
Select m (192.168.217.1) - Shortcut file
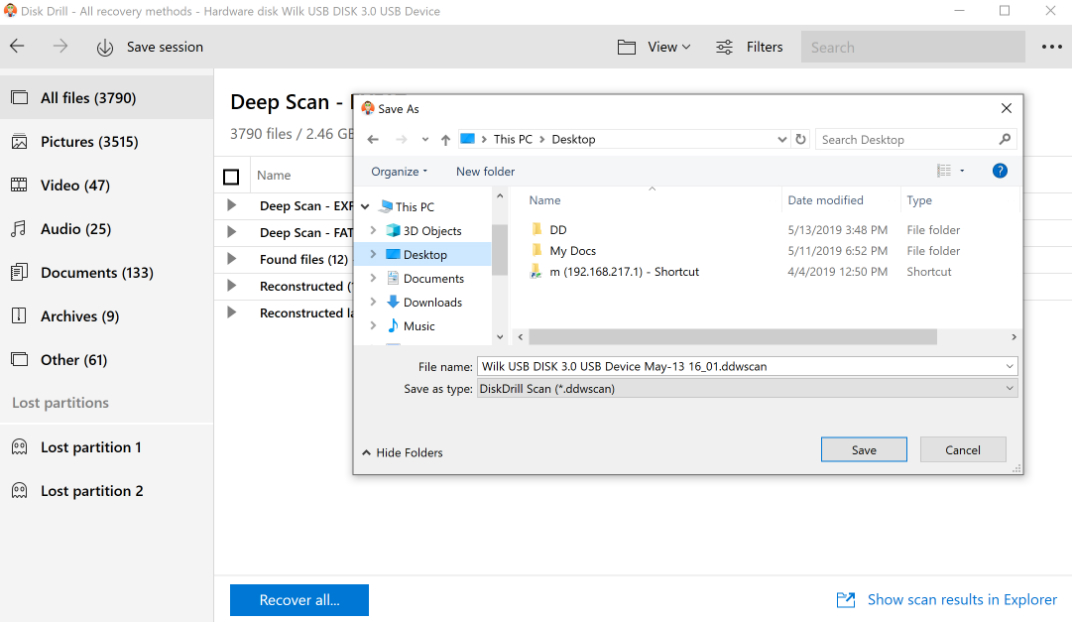pos(624,272)
